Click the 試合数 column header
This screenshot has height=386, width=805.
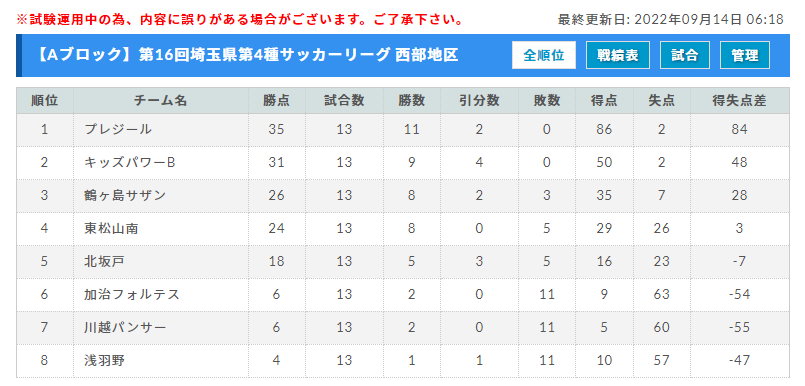tap(344, 101)
